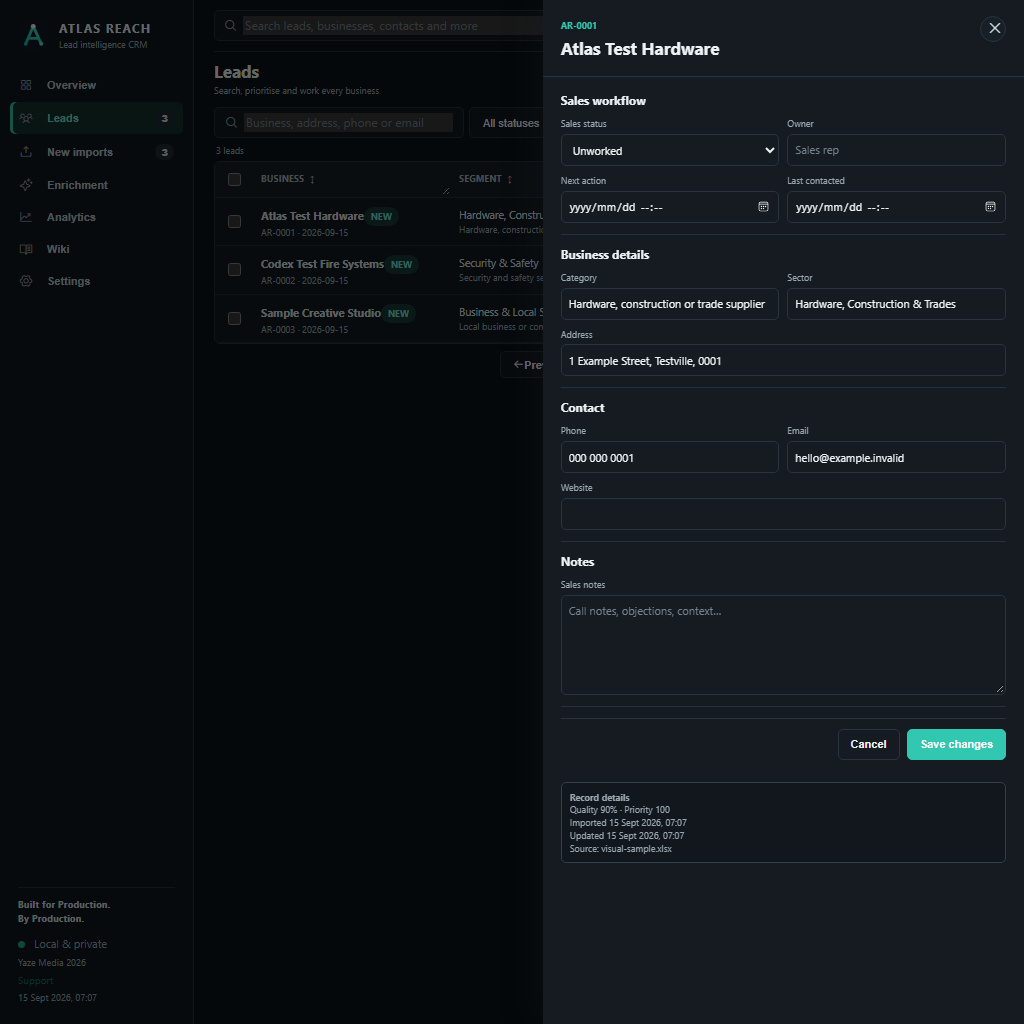Click the Email input field
Screen dimensions: 1024x1024
(897, 458)
